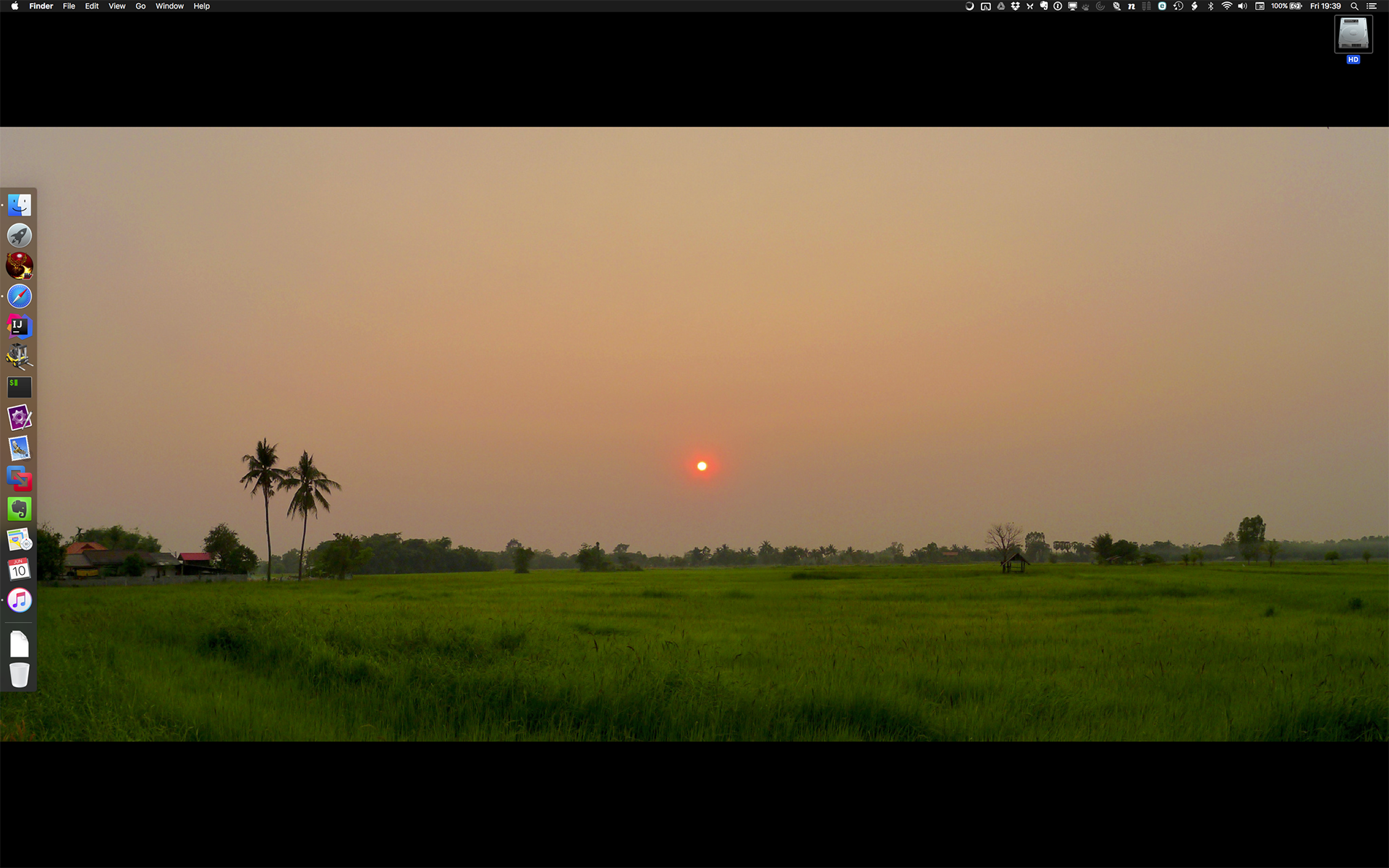
Task: Open the VMware Fusion dock icon
Action: [x=20, y=479]
